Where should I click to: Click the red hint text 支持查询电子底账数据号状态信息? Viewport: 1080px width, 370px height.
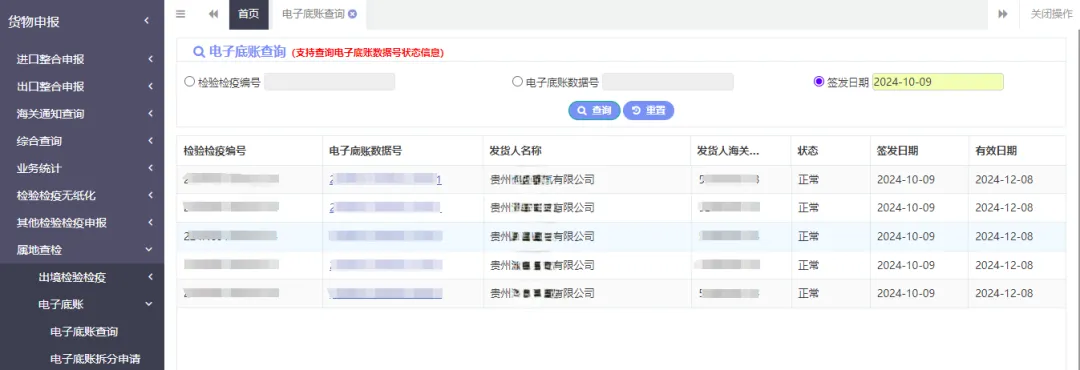(x=368, y=52)
